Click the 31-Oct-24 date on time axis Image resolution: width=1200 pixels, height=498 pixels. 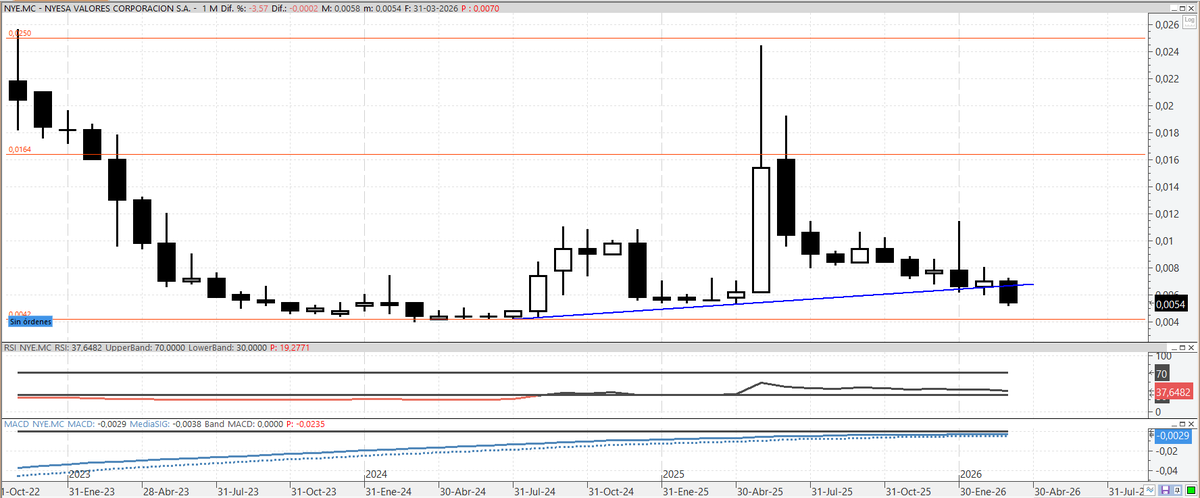tap(610, 491)
